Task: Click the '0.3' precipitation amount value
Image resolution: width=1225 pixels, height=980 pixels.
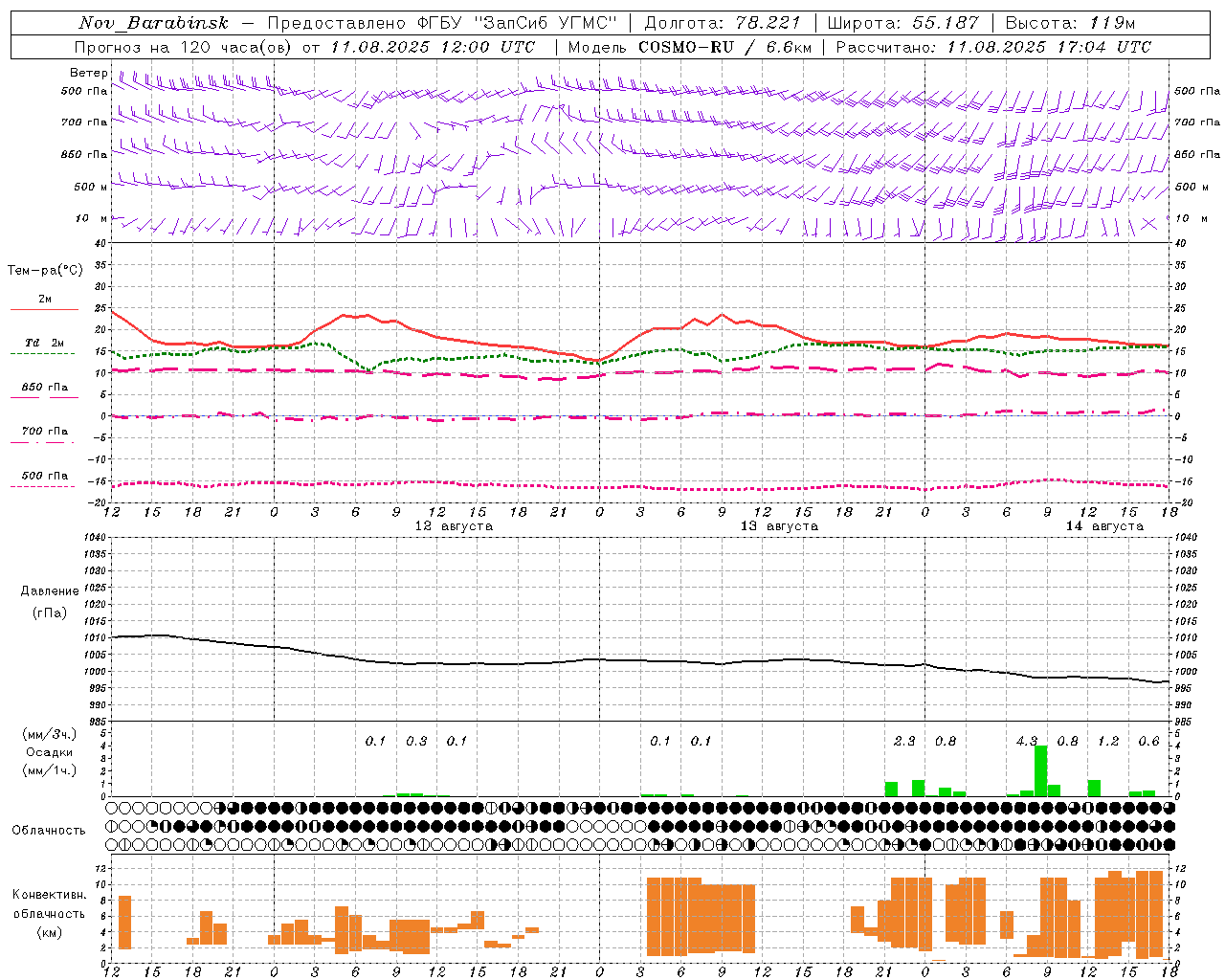Action: (x=416, y=742)
